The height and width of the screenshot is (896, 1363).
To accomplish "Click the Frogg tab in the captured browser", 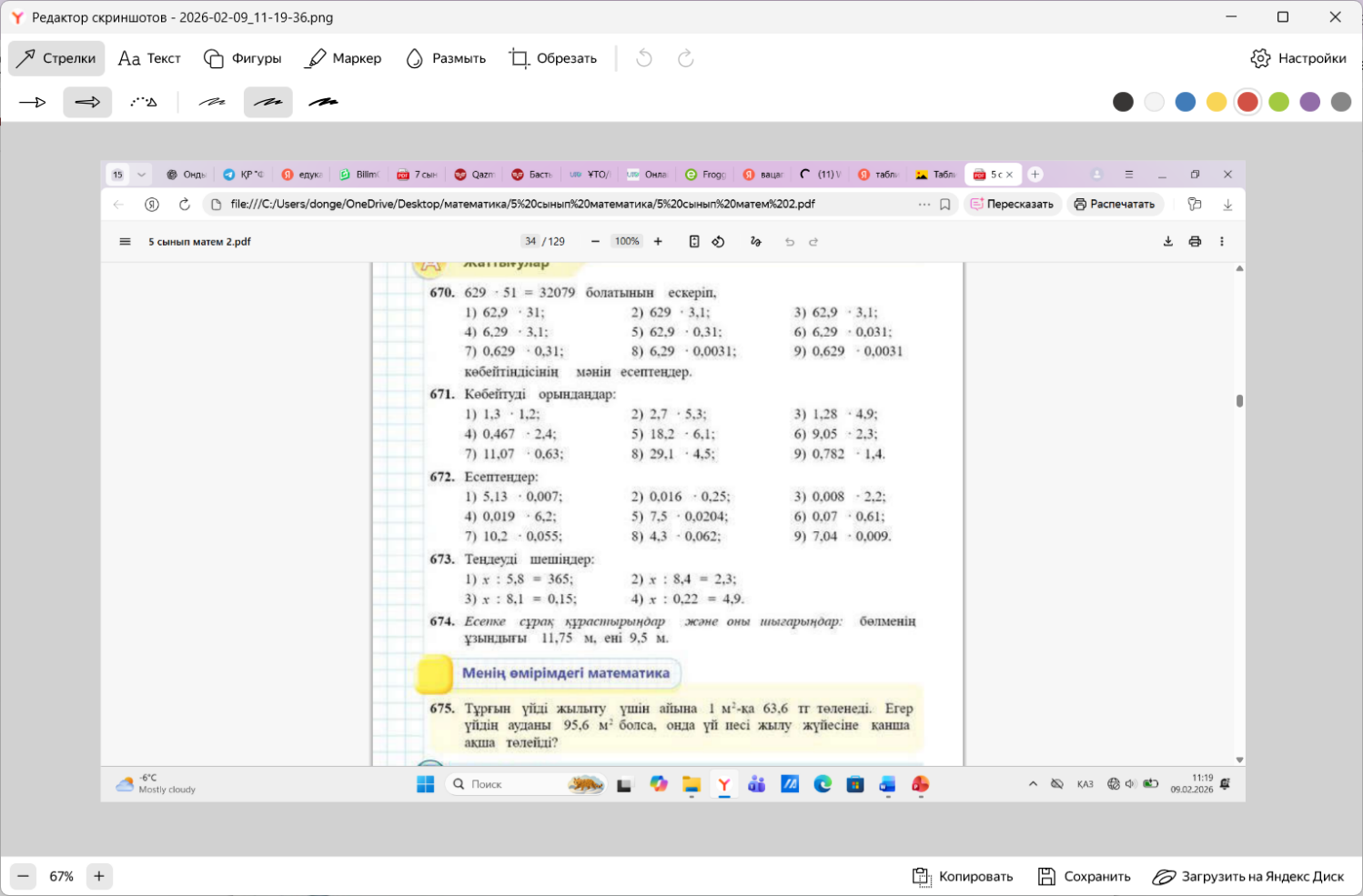I will [x=705, y=175].
